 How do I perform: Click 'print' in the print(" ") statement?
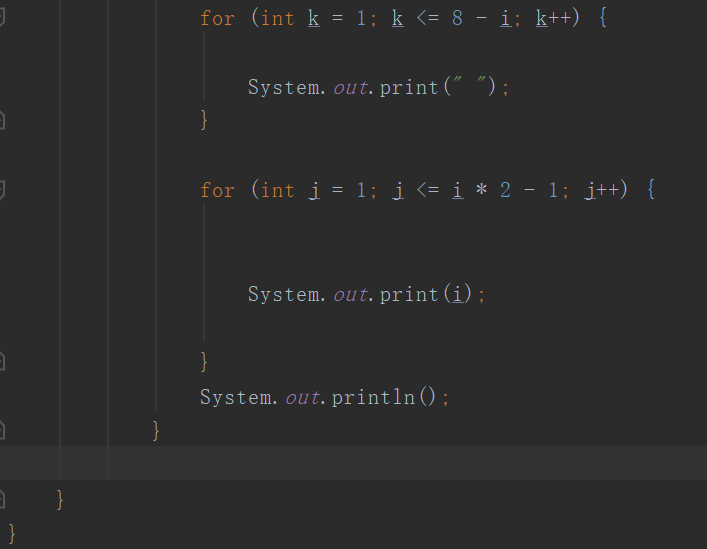[409, 87]
